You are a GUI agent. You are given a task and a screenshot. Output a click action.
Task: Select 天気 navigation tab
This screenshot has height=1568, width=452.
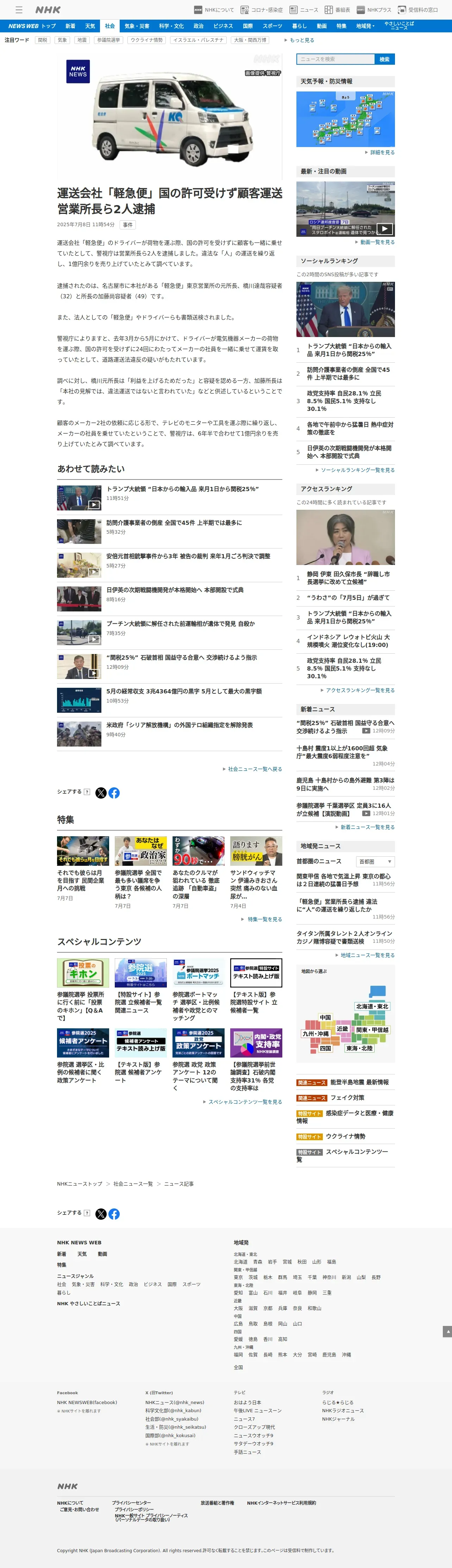90,26
